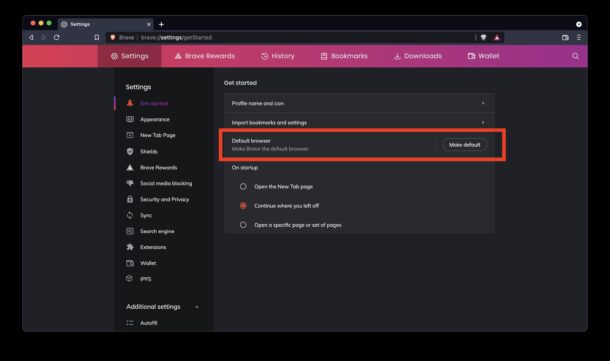Click the 'Default browser' row label

251,141
